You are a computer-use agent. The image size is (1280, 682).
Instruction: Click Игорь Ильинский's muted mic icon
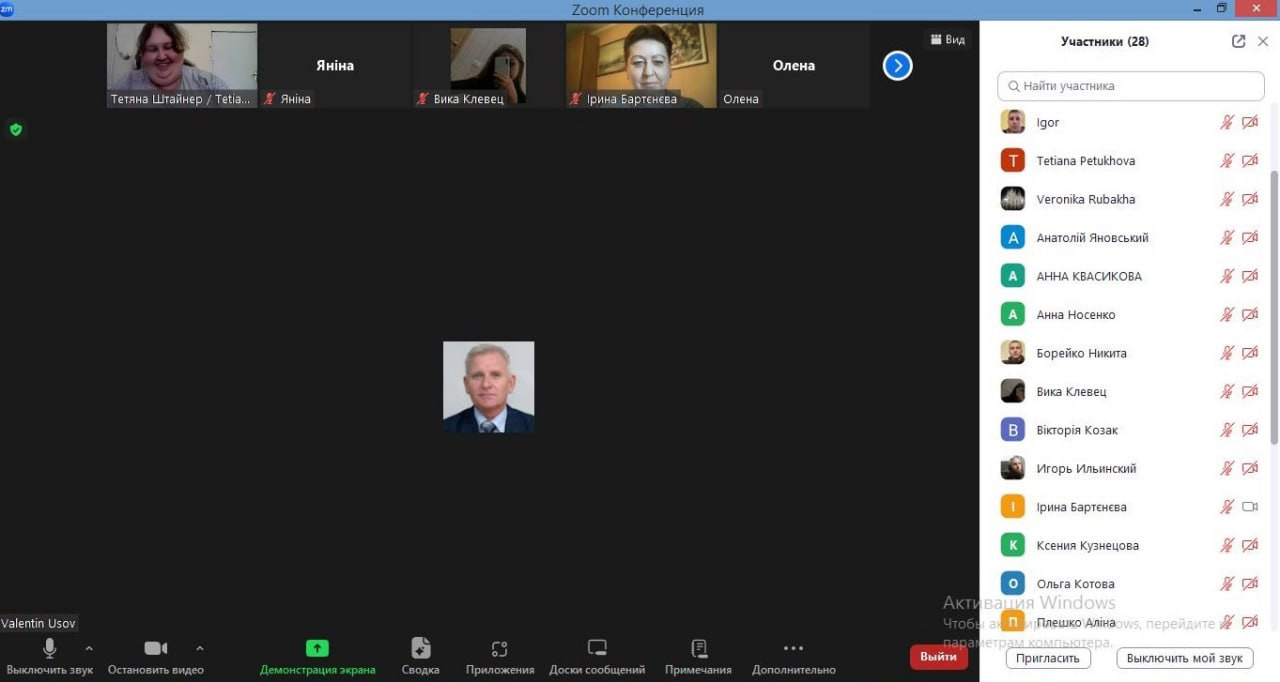coord(1227,468)
